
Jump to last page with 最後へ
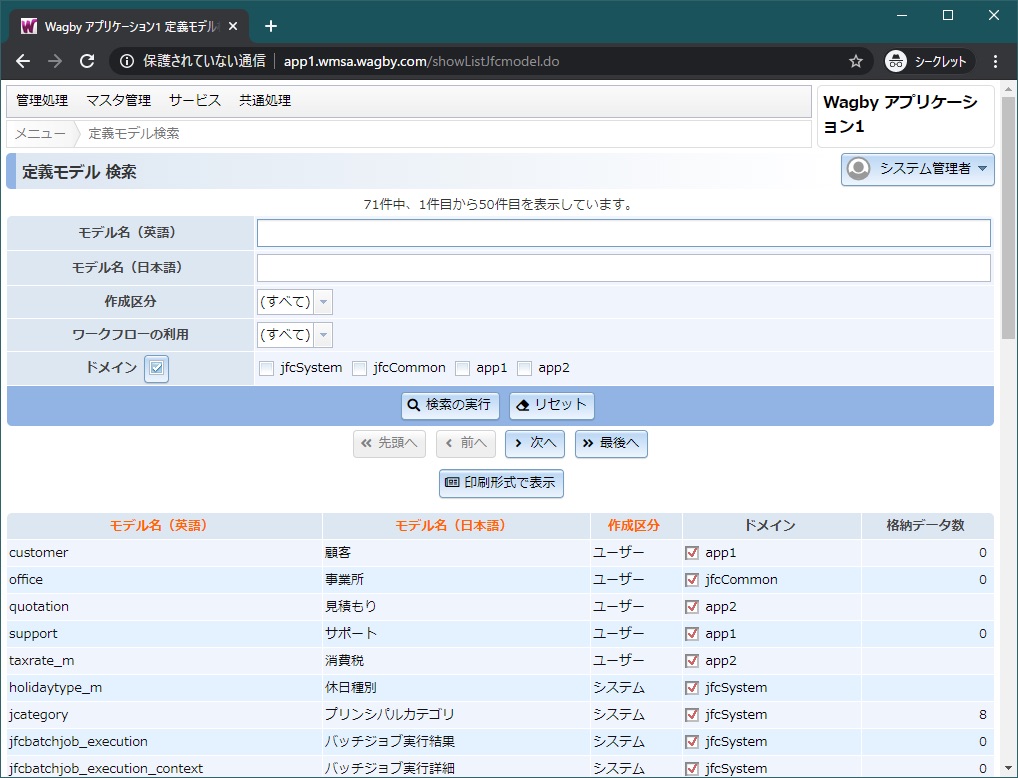coord(611,444)
